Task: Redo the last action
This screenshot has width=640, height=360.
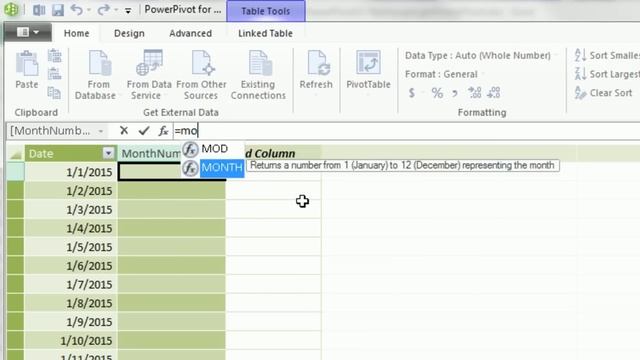Action: point(103,9)
